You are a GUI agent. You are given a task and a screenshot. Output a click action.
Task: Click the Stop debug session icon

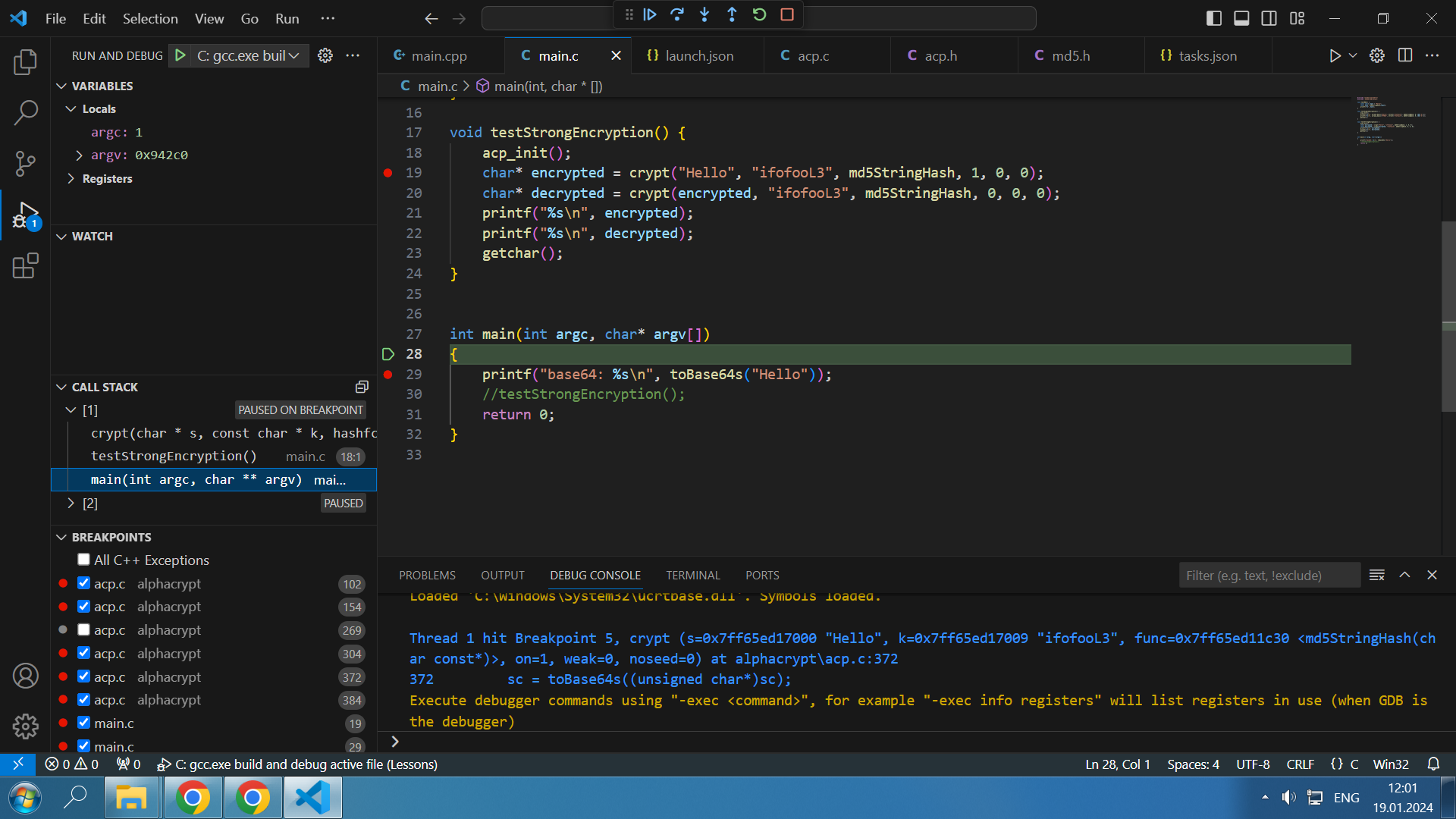787,15
